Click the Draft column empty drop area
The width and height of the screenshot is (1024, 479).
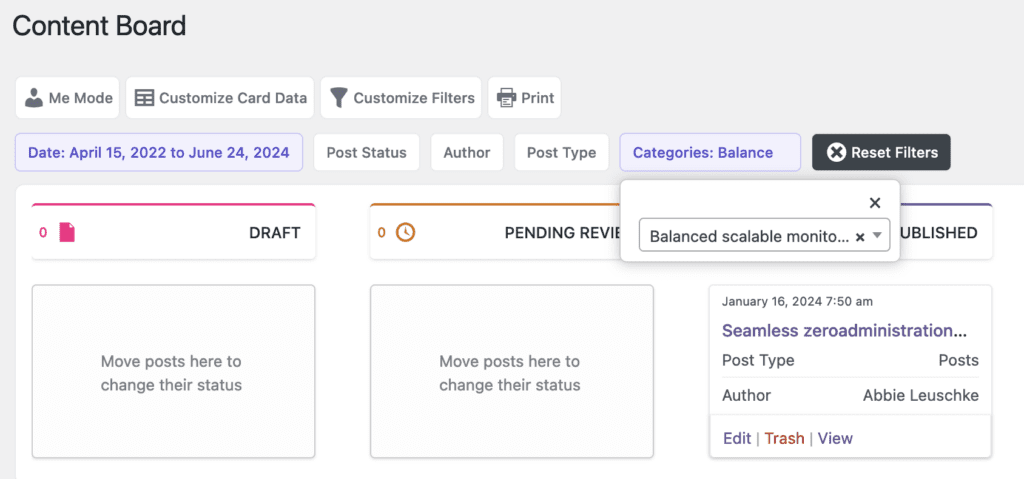[174, 371]
